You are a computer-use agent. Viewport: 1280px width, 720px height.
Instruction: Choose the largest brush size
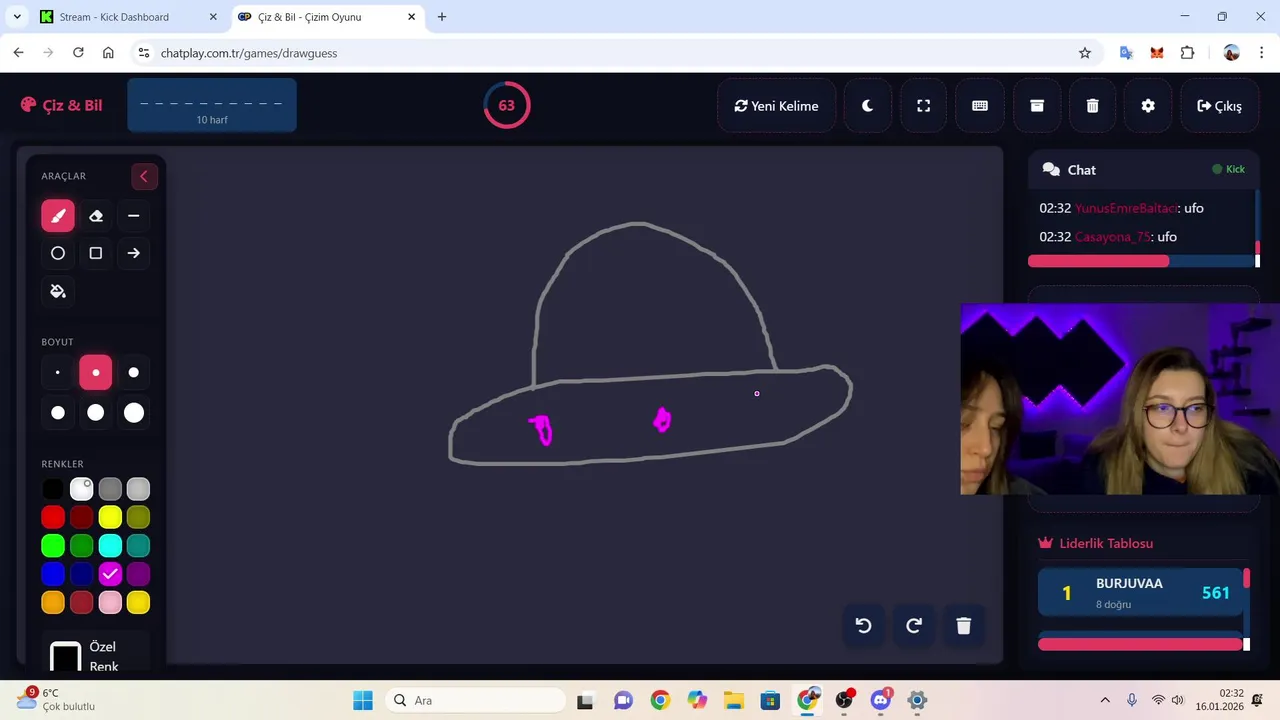click(x=133, y=413)
